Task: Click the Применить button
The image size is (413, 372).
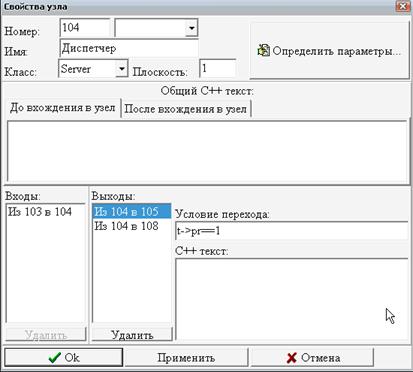Action: 186,358
